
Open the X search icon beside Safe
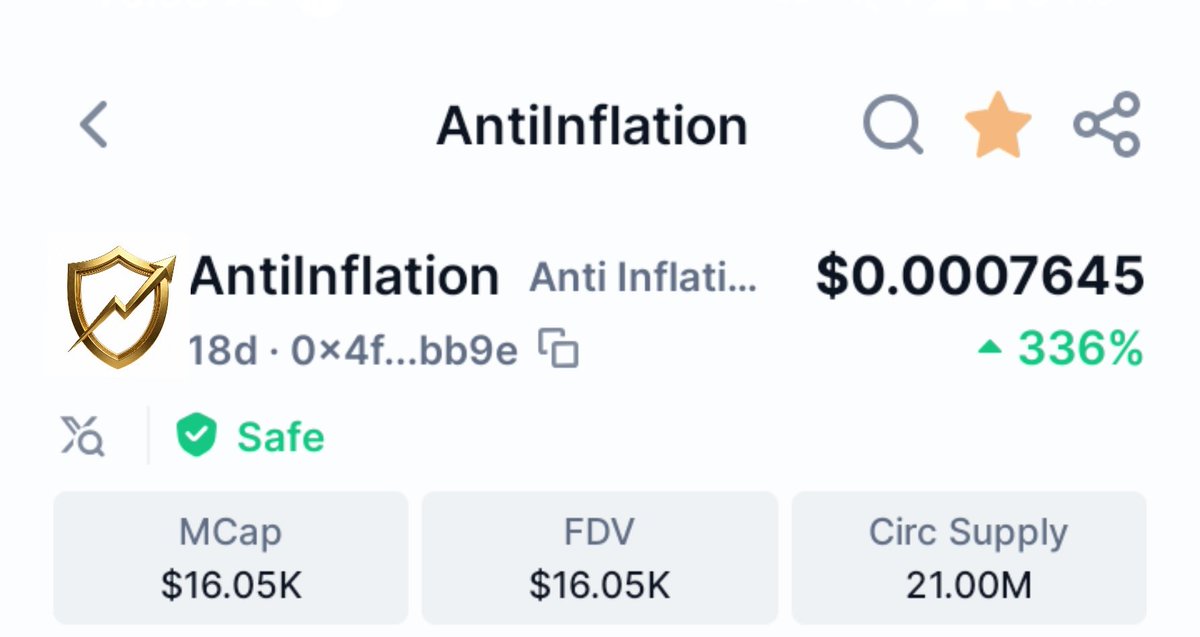coord(82,437)
